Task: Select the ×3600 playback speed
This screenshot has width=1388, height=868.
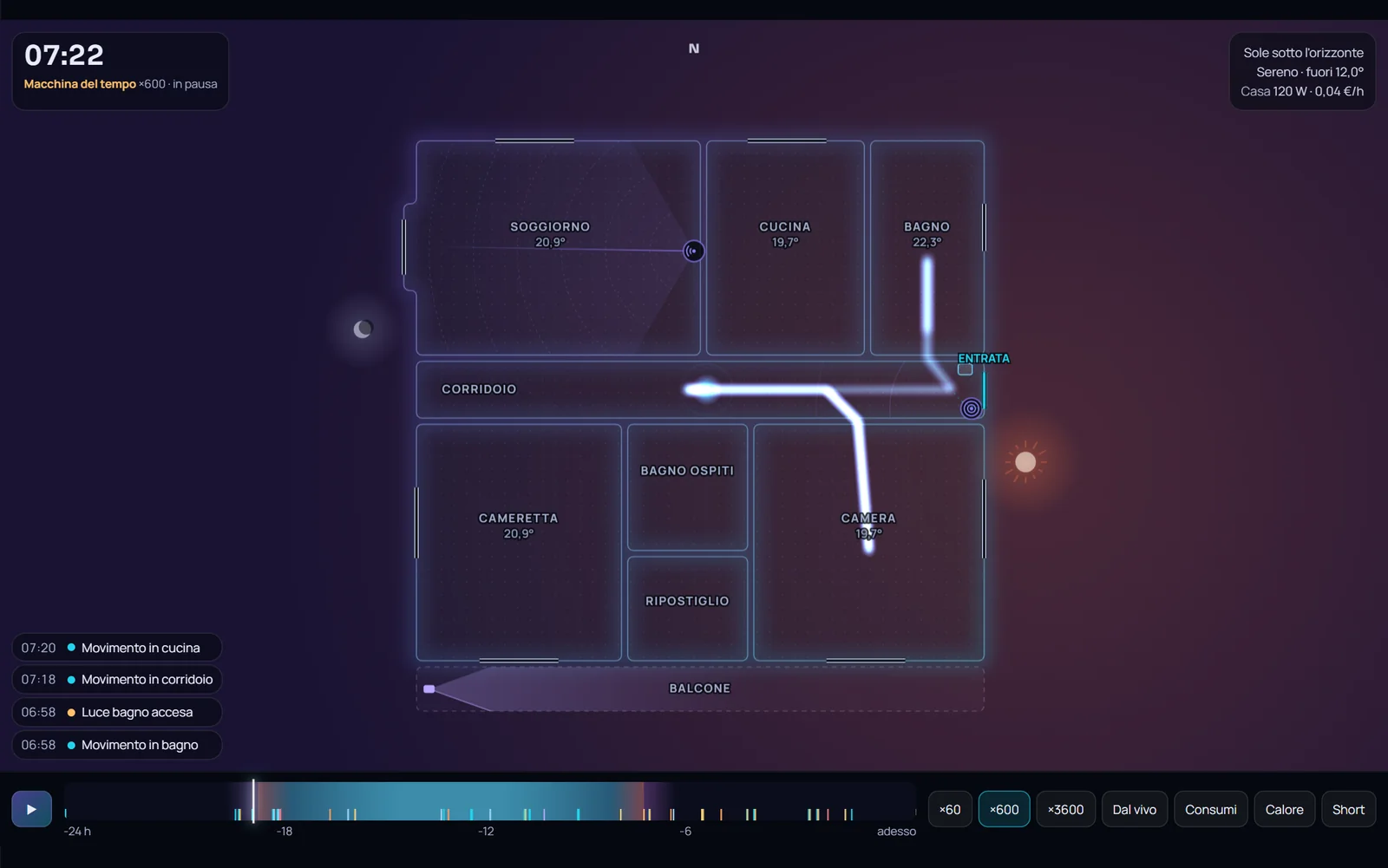Action: pos(1065,809)
